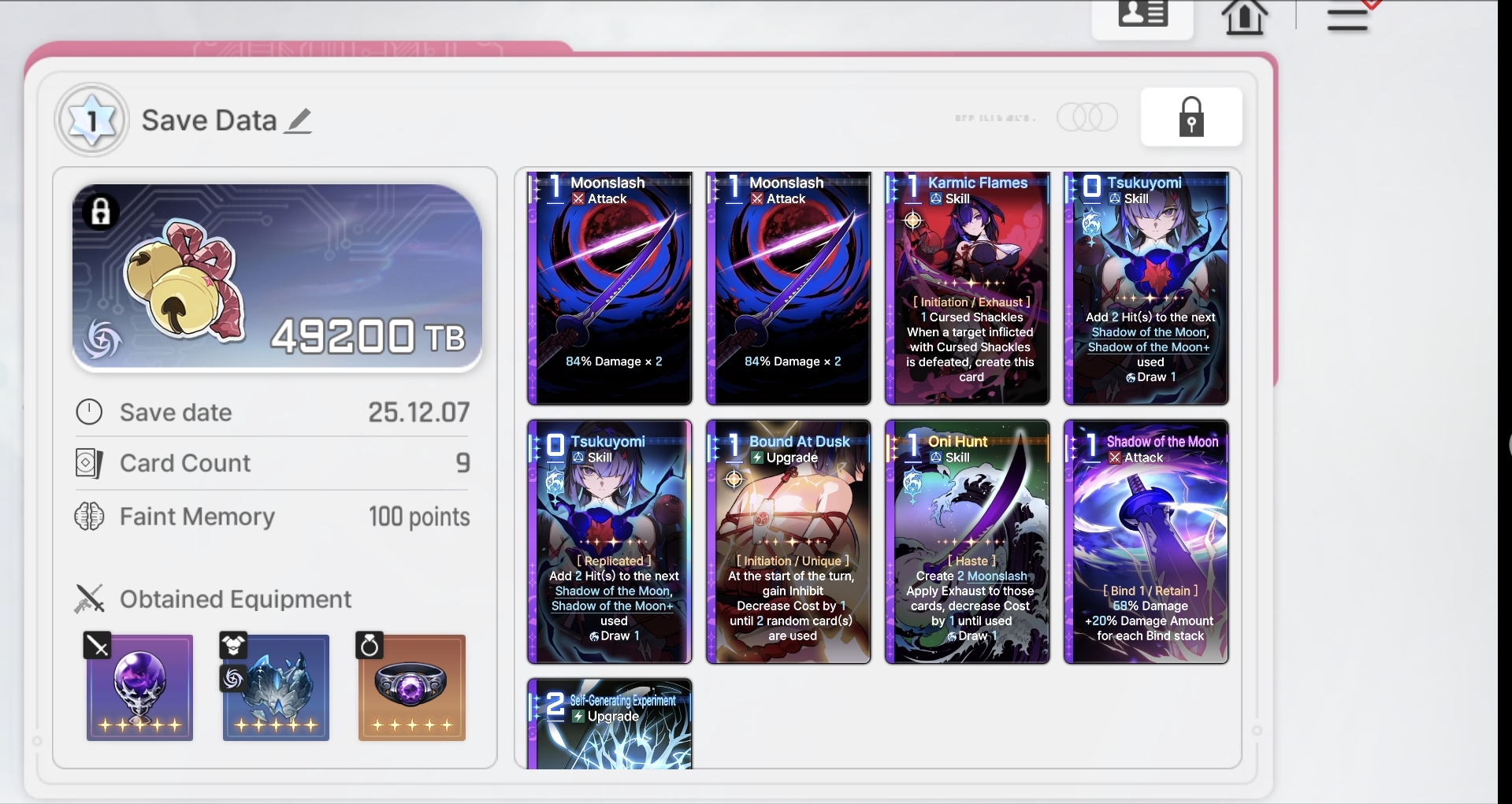This screenshot has width=1512, height=804.
Task: Click the three overlapping circles icon
Action: 1087,117
